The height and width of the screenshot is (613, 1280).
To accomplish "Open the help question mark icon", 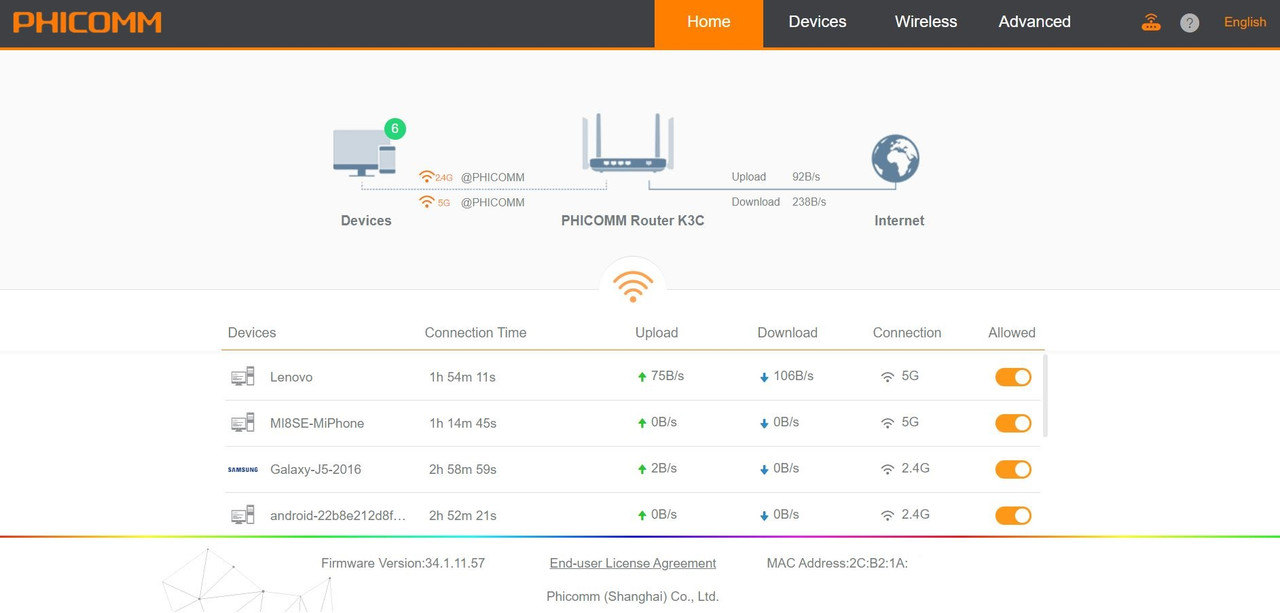I will tap(1189, 23).
